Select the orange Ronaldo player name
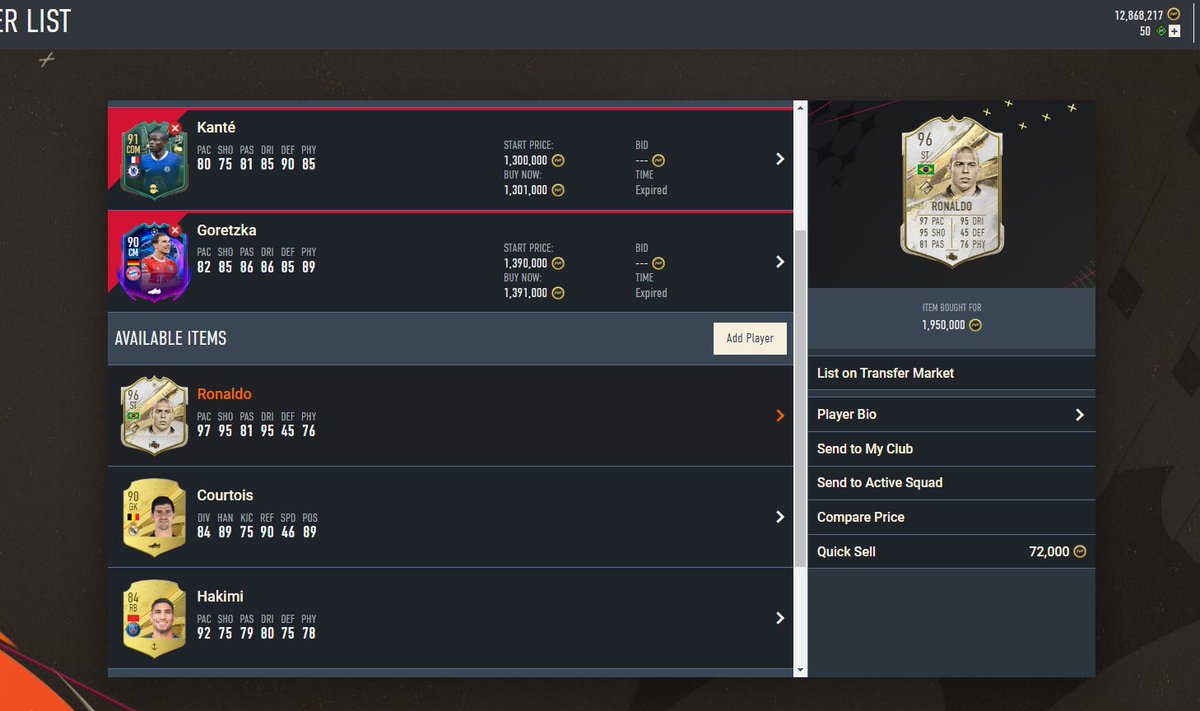The height and width of the screenshot is (711, 1200). (224, 394)
